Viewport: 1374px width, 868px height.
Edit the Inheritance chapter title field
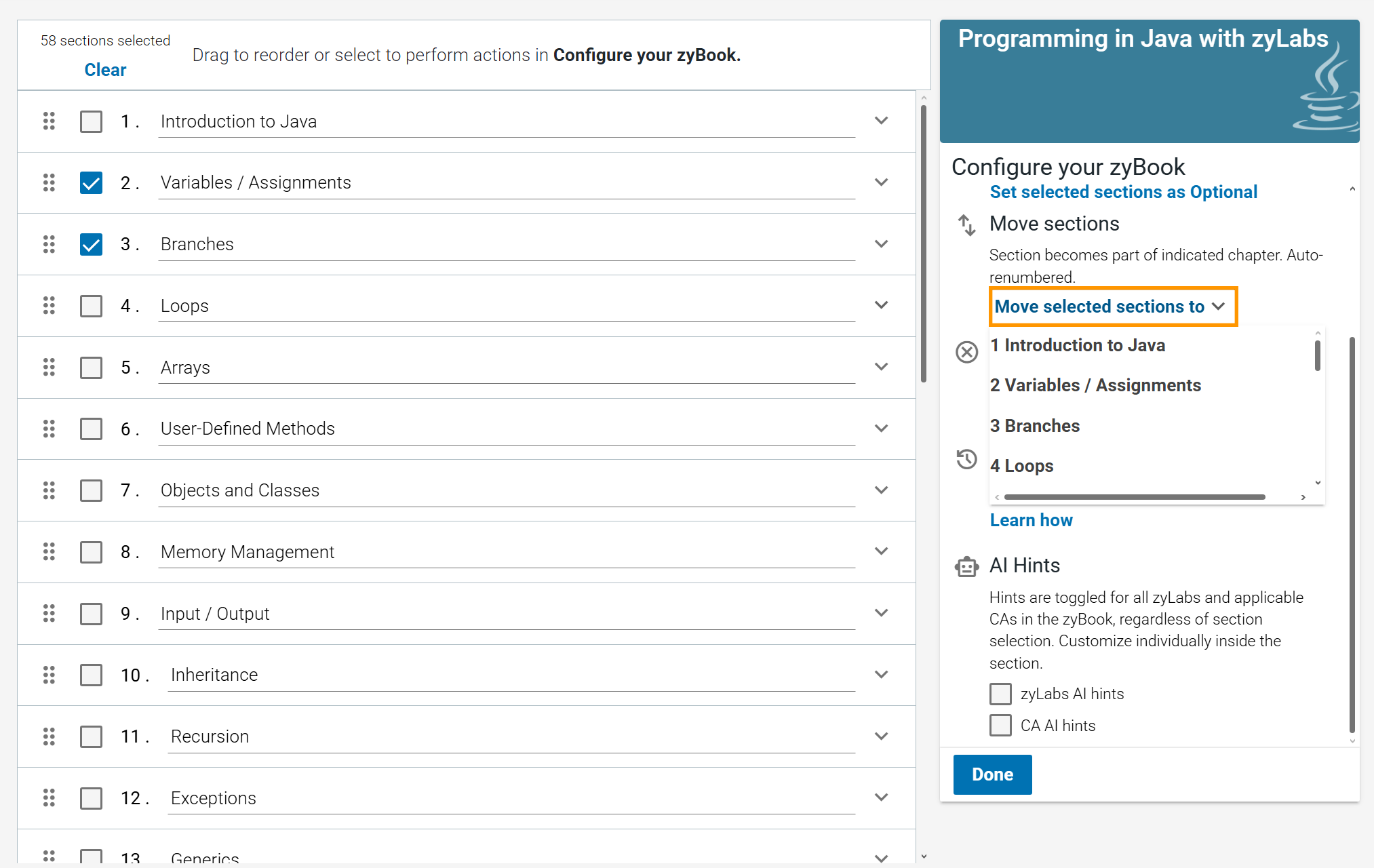pos(511,675)
